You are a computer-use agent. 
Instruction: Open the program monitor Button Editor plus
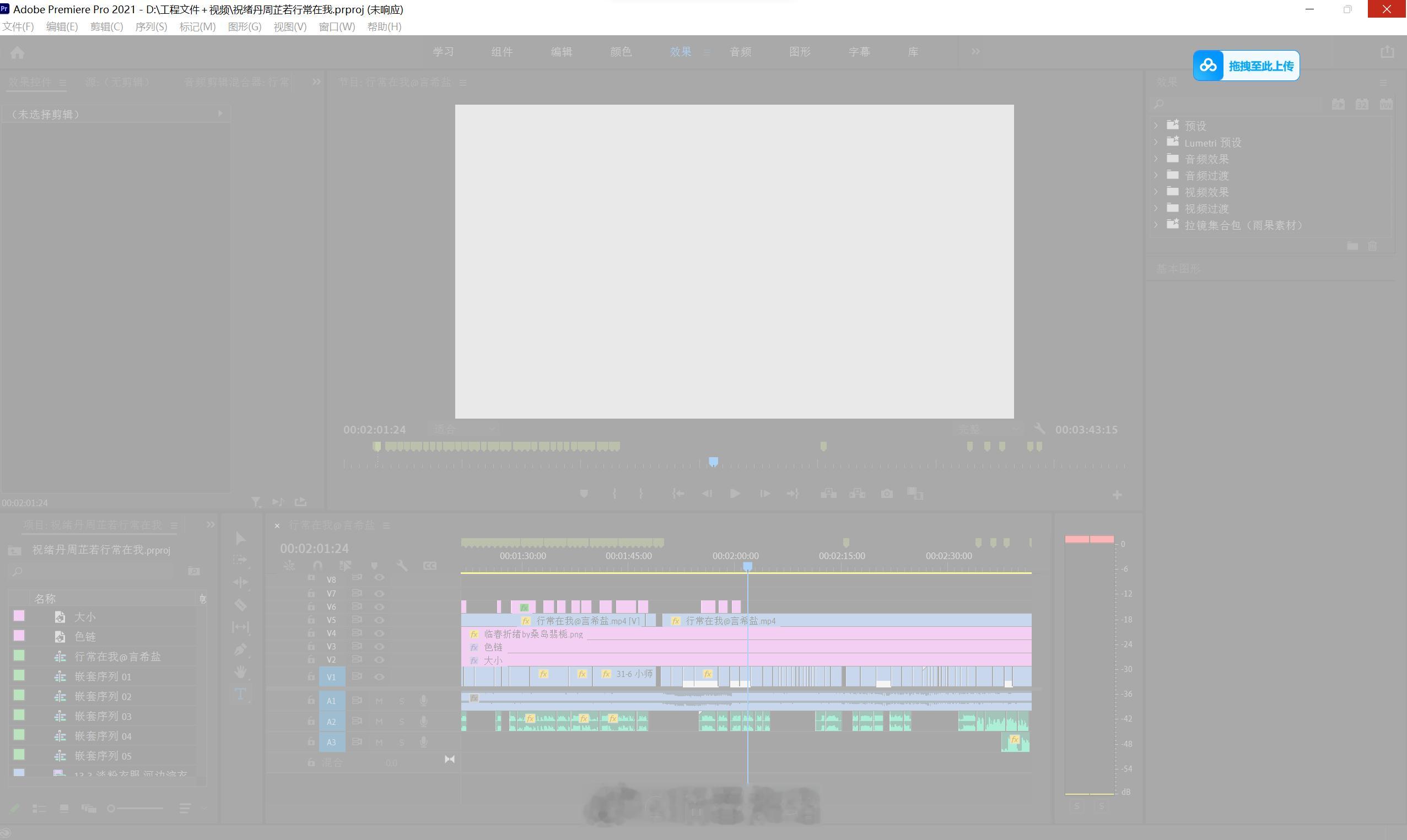pyautogui.click(x=1117, y=495)
